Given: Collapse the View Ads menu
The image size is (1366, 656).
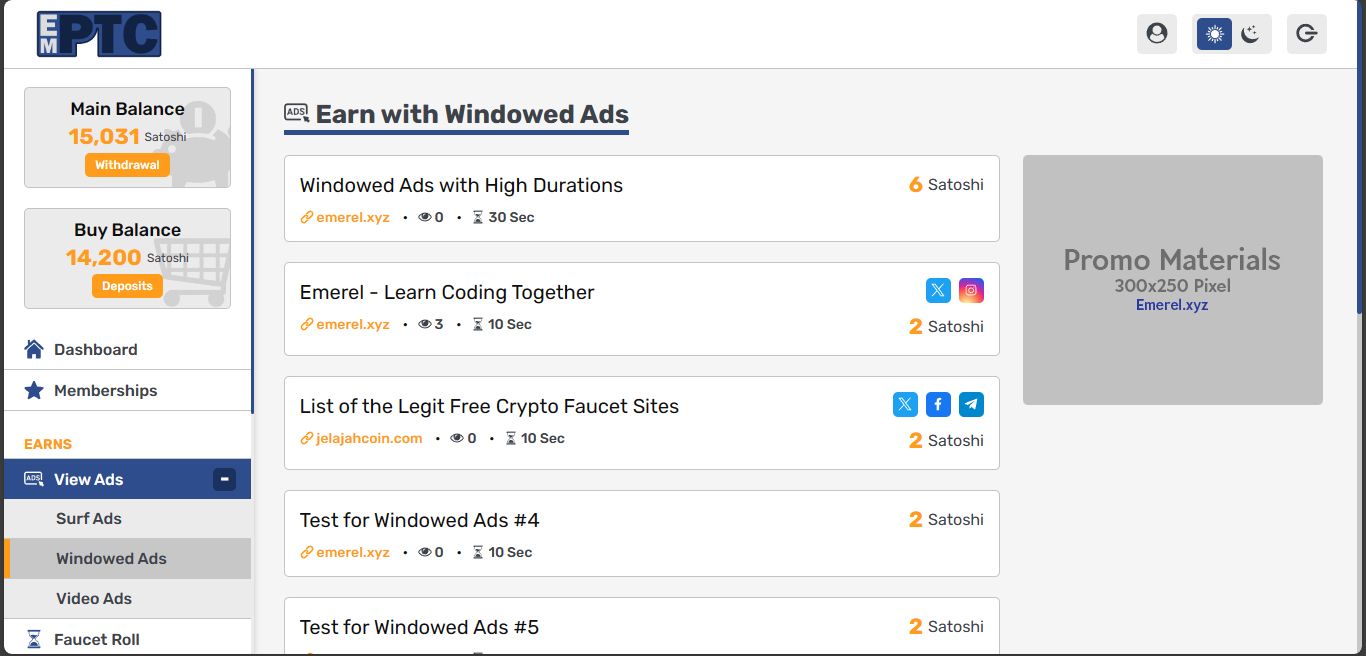Looking at the screenshot, I should tap(225, 479).
